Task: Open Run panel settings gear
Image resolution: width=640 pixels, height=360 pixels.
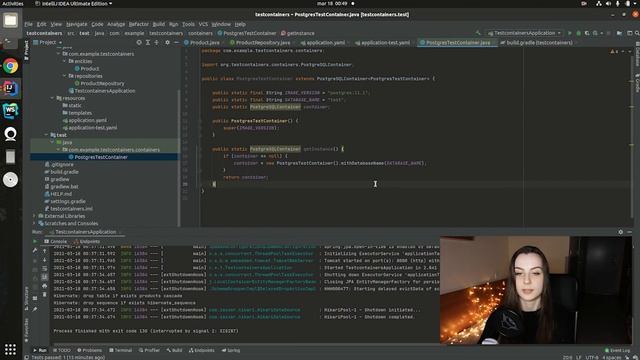Action: pos(620,232)
